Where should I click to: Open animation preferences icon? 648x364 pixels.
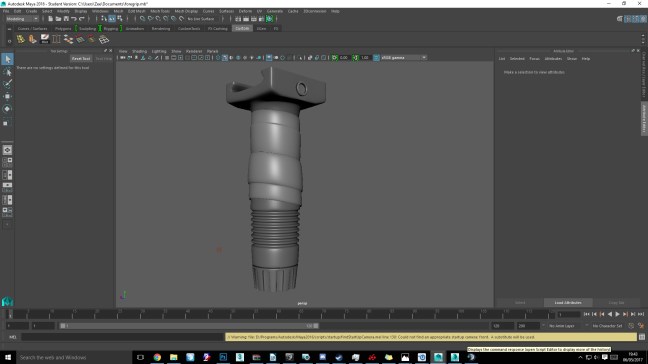[x=641, y=326]
